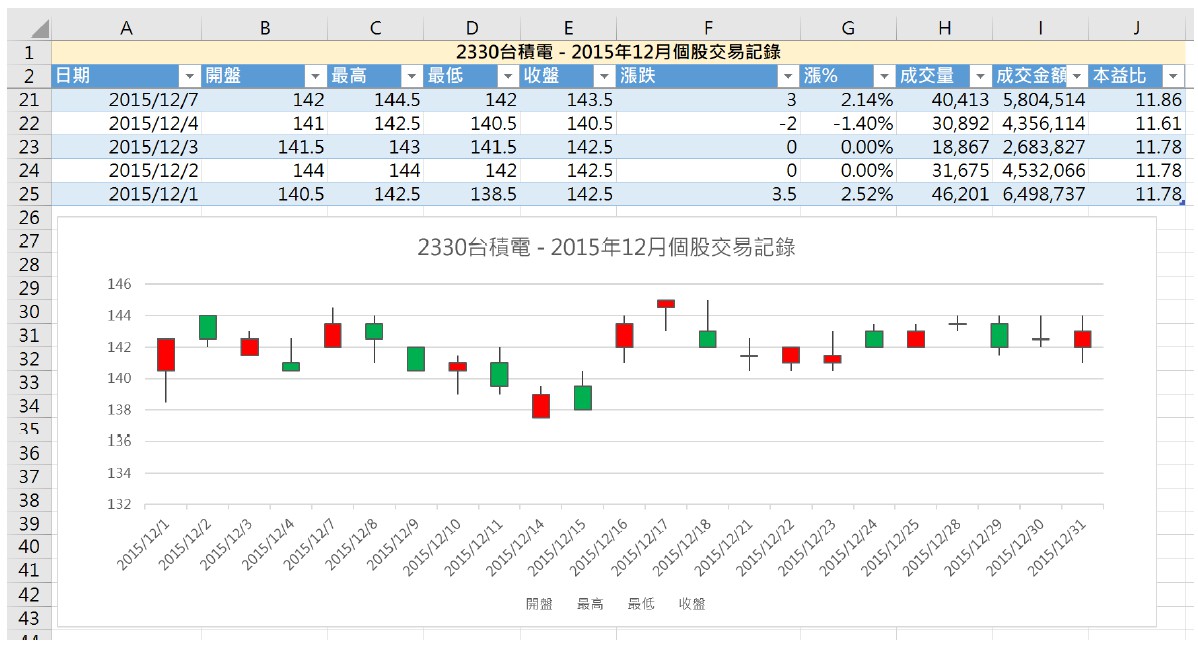
Task: Click date cell 2015/12/4
Action: click(x=127, y=124)
